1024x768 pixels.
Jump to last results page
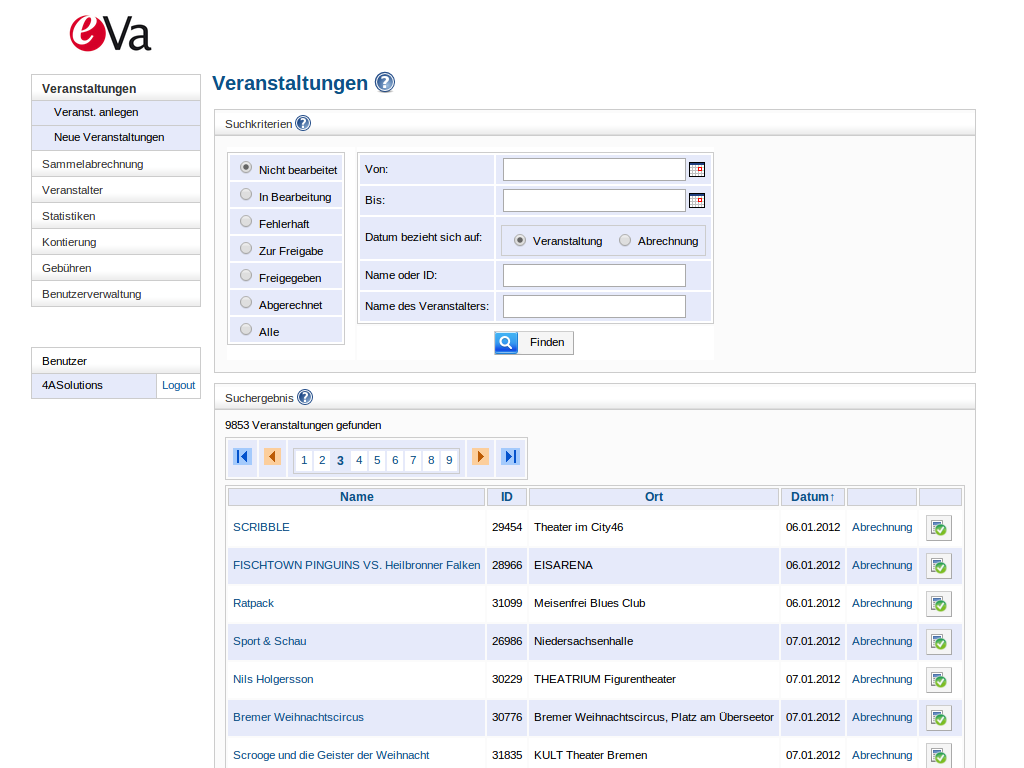(x=511, y=456)
